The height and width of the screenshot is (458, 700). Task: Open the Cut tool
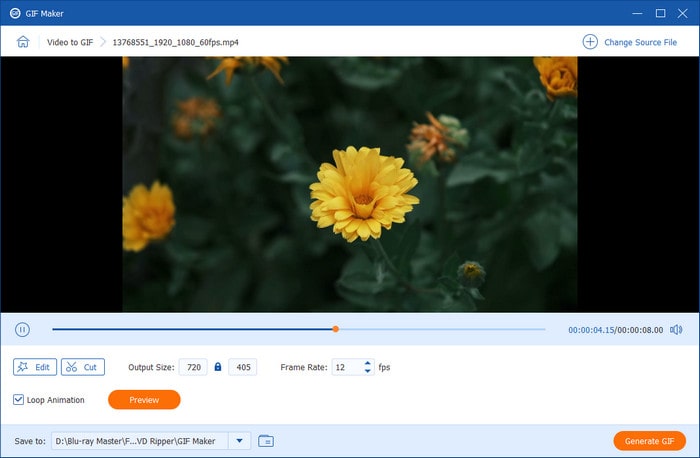[82, 367]
